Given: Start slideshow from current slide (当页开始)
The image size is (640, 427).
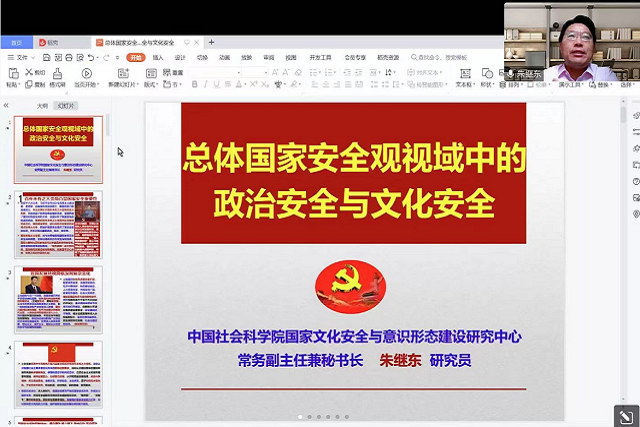Looking at the screenshot, I should pos(86,75).
